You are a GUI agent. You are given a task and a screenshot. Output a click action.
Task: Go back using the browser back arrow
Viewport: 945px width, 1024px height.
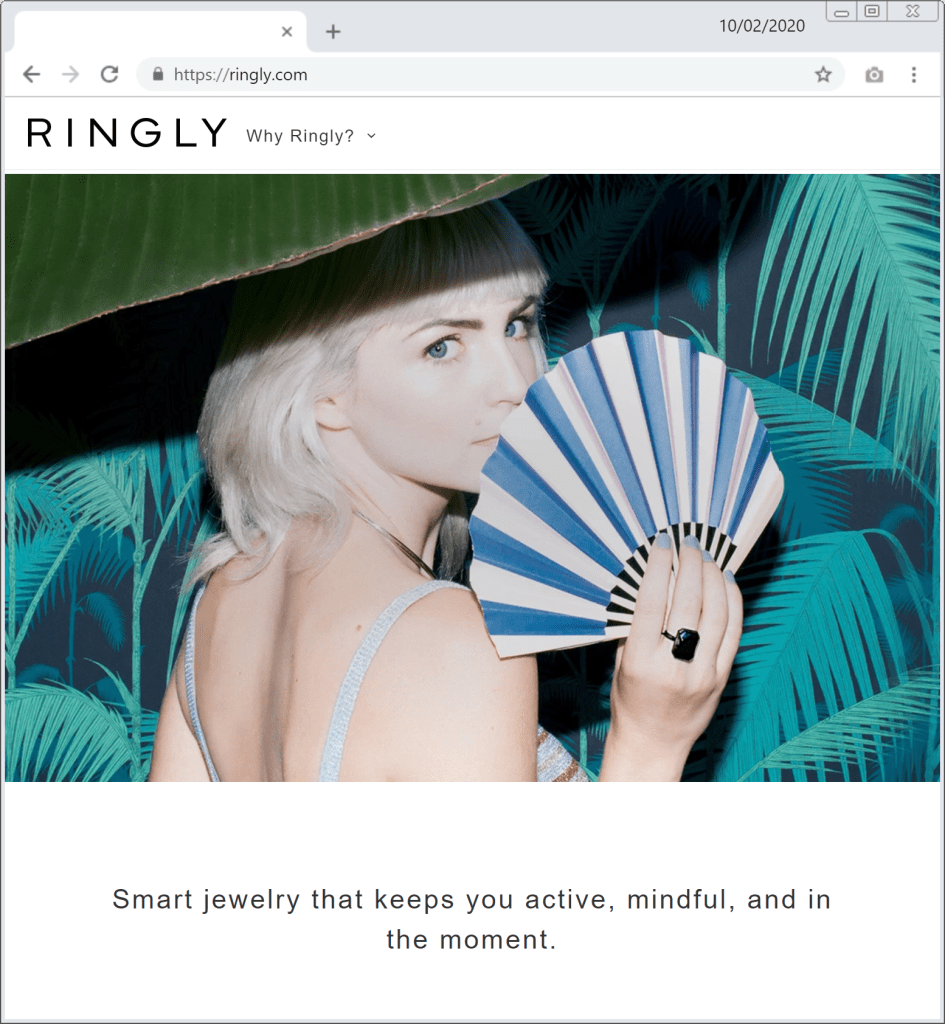31,74
